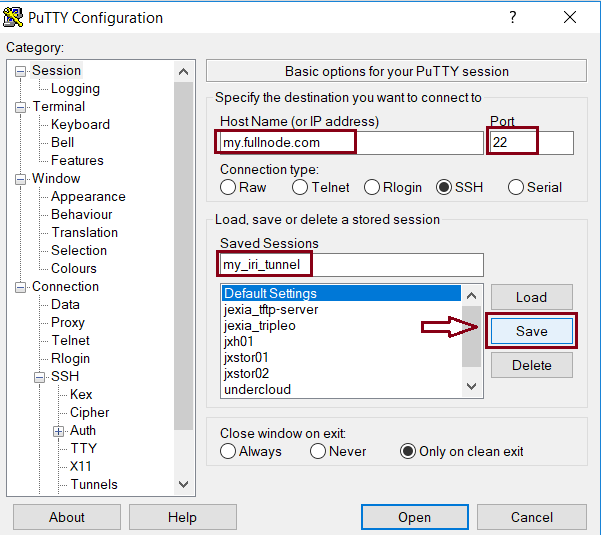Open the Connection category

click(x=66, y=287)
